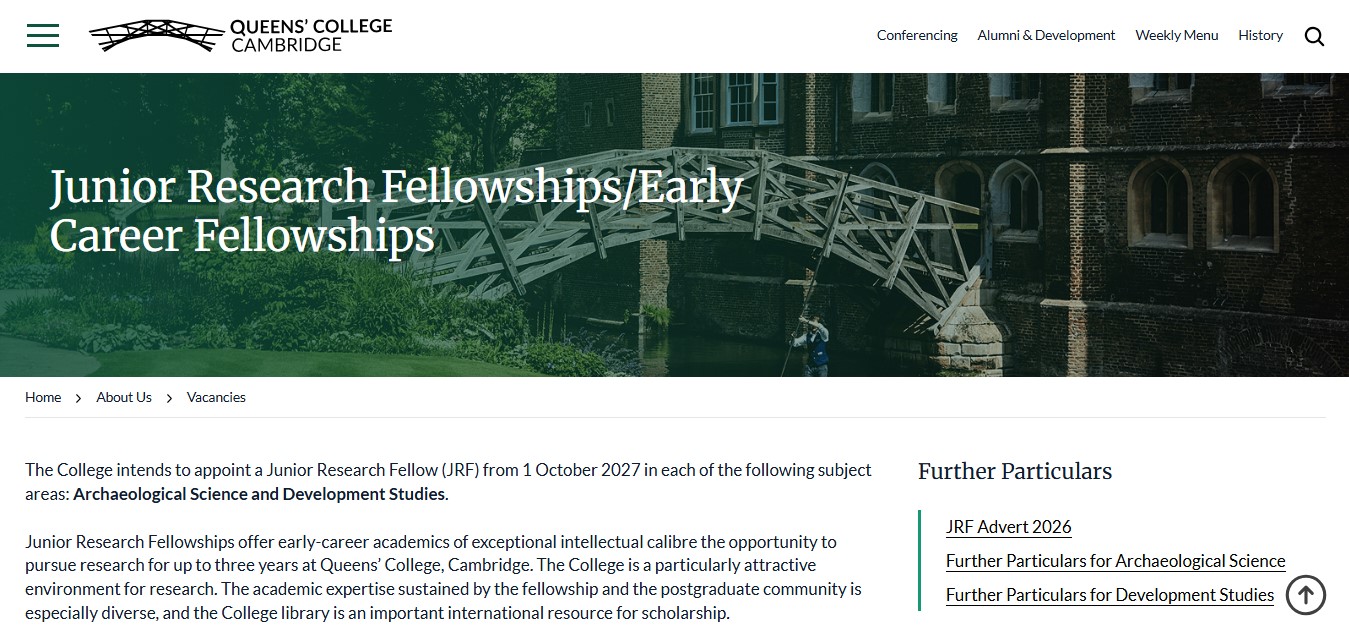Open the JRF Advert 2026 link
1349x637 pixels.
pyautogui.click(x=1008, y=527)
